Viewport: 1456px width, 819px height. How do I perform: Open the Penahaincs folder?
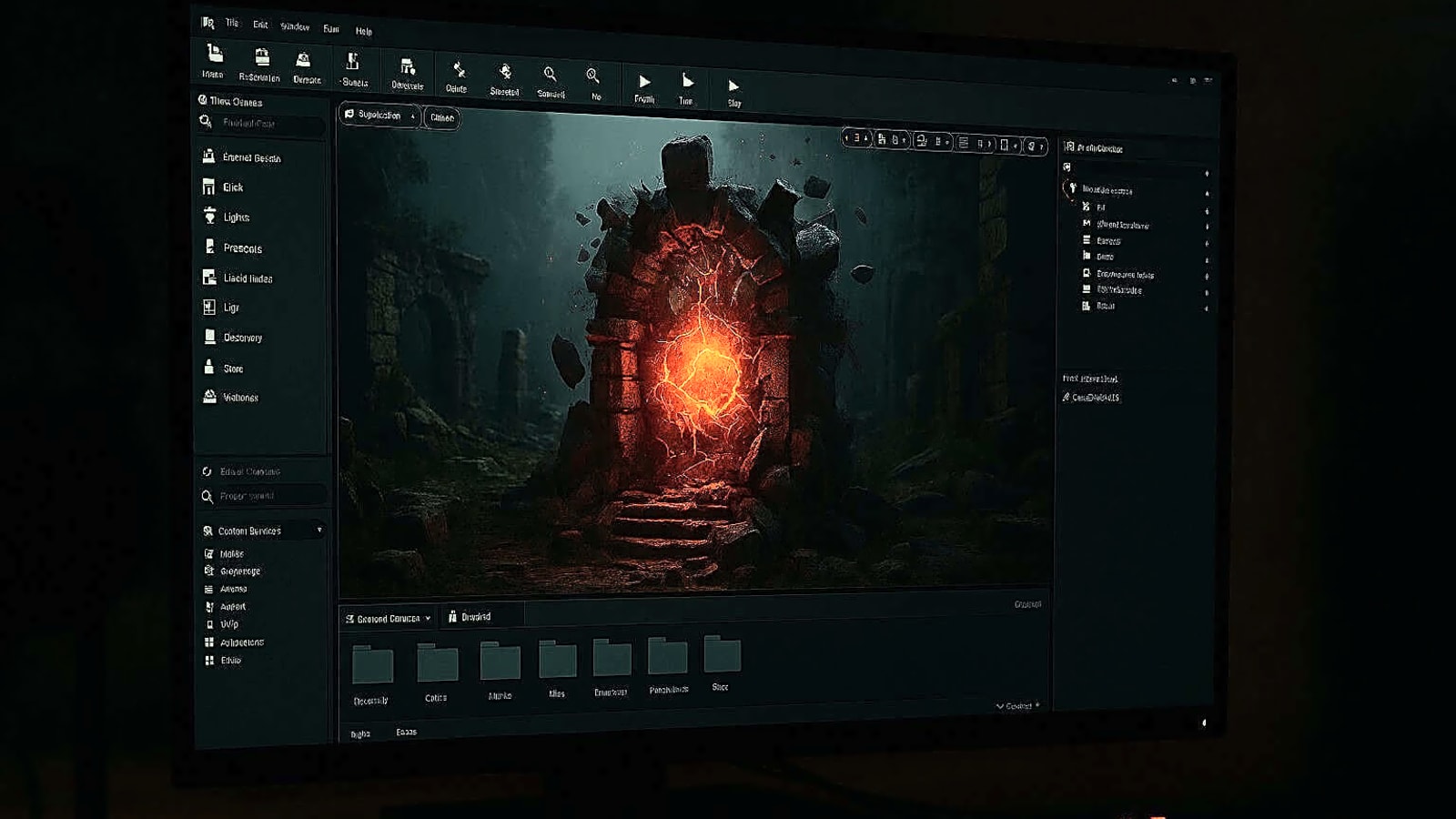[x=668, y=664]
